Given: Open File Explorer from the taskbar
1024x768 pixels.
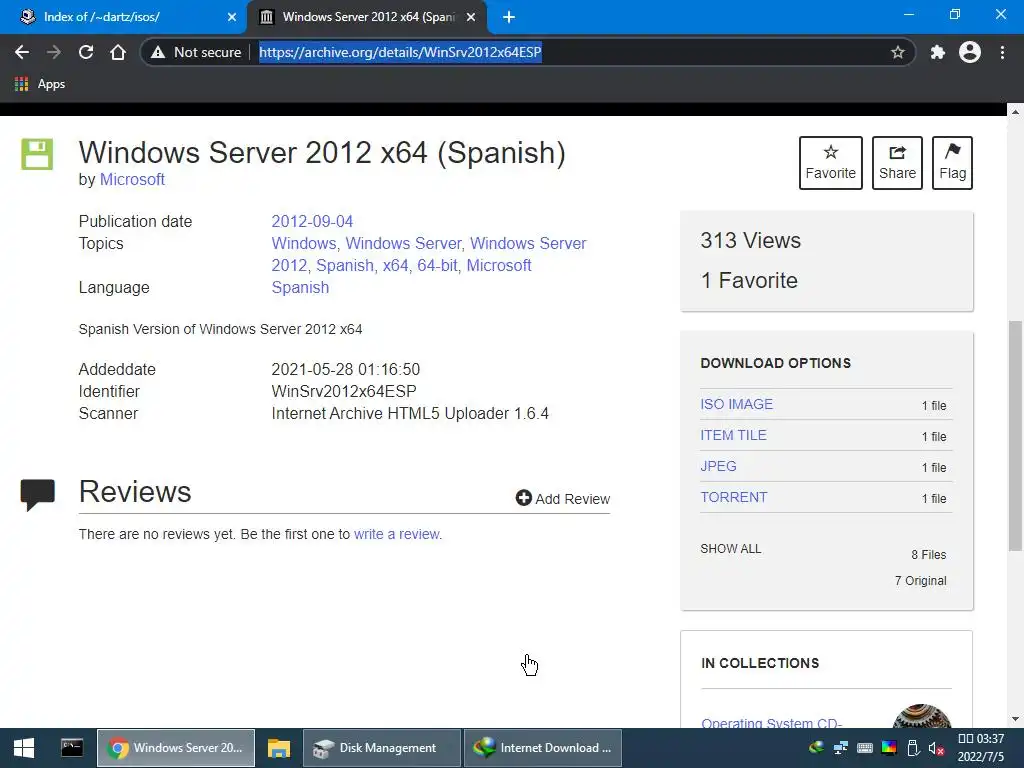Looking at the screenshot, I should (x=279, y=748).
